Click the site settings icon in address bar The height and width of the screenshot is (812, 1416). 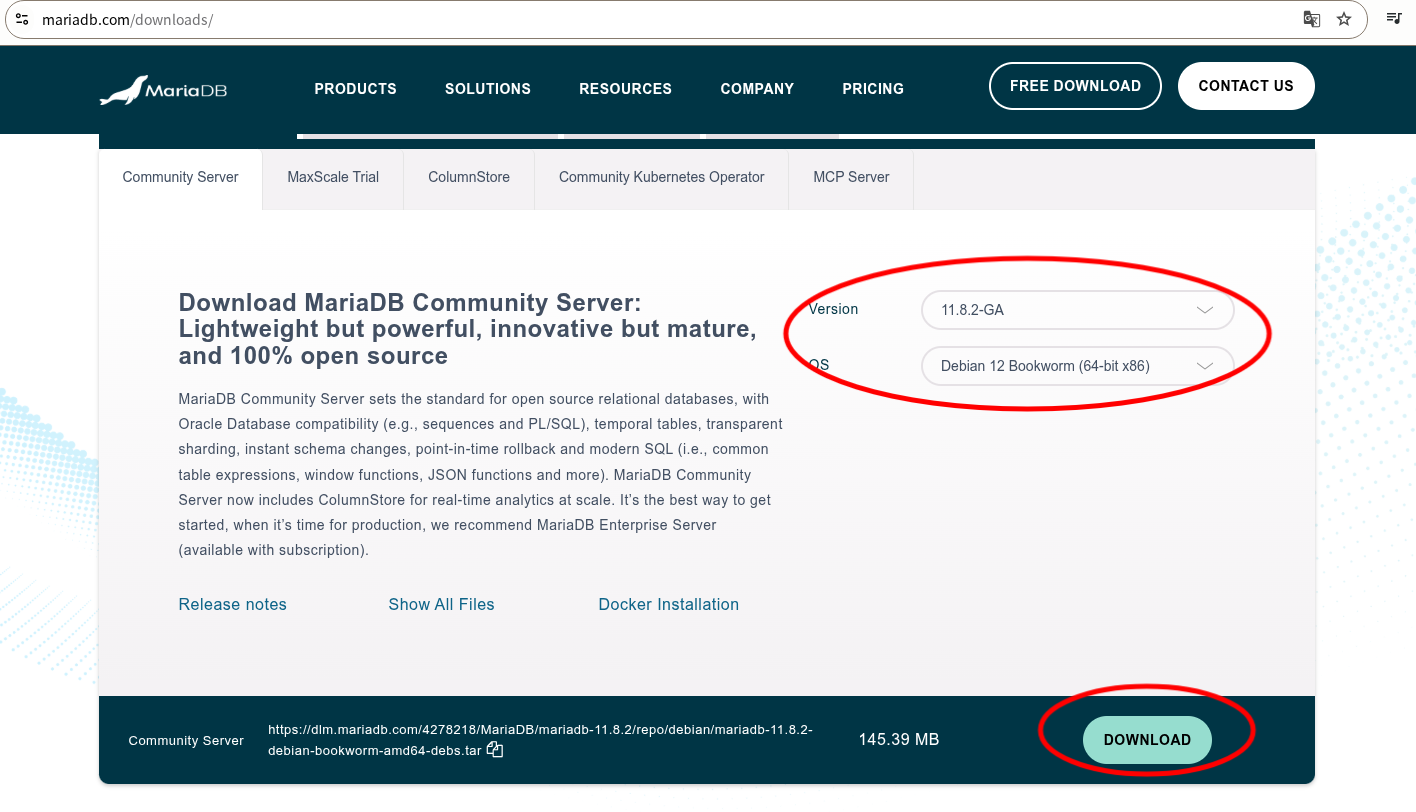(x=22, y=19)
